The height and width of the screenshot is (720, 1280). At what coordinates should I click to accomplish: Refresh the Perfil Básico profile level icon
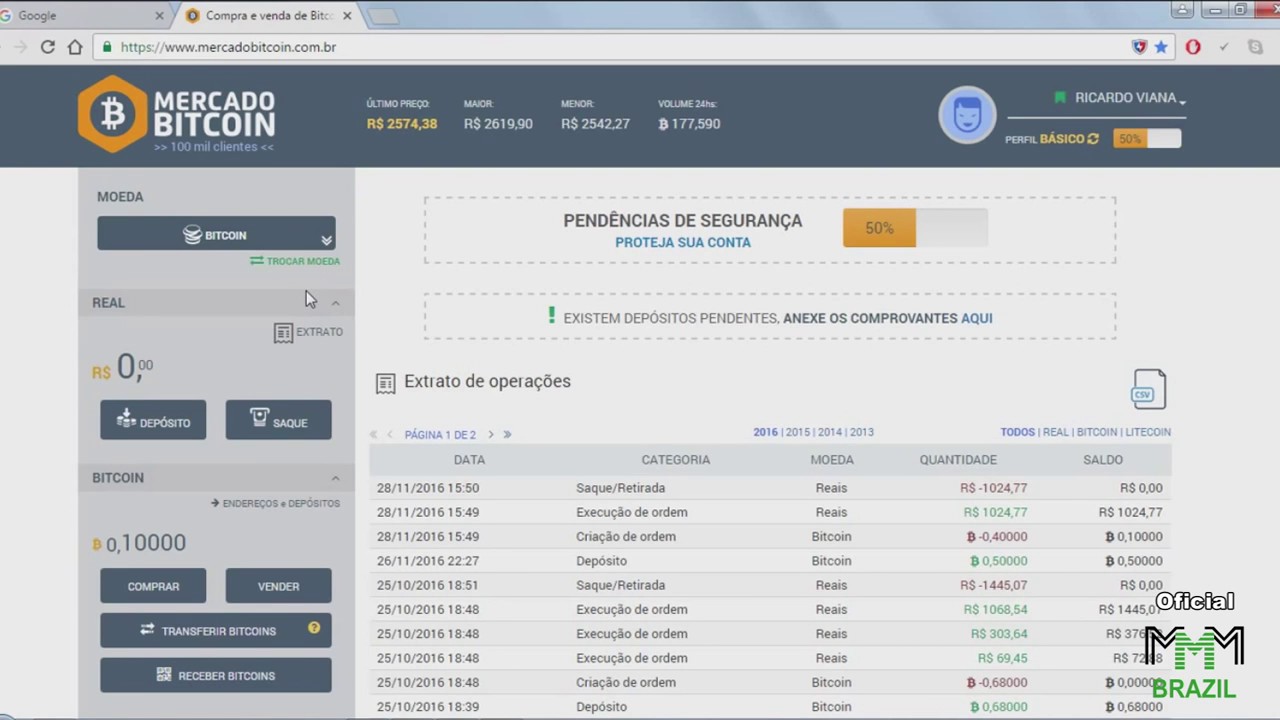(1093, 139)
